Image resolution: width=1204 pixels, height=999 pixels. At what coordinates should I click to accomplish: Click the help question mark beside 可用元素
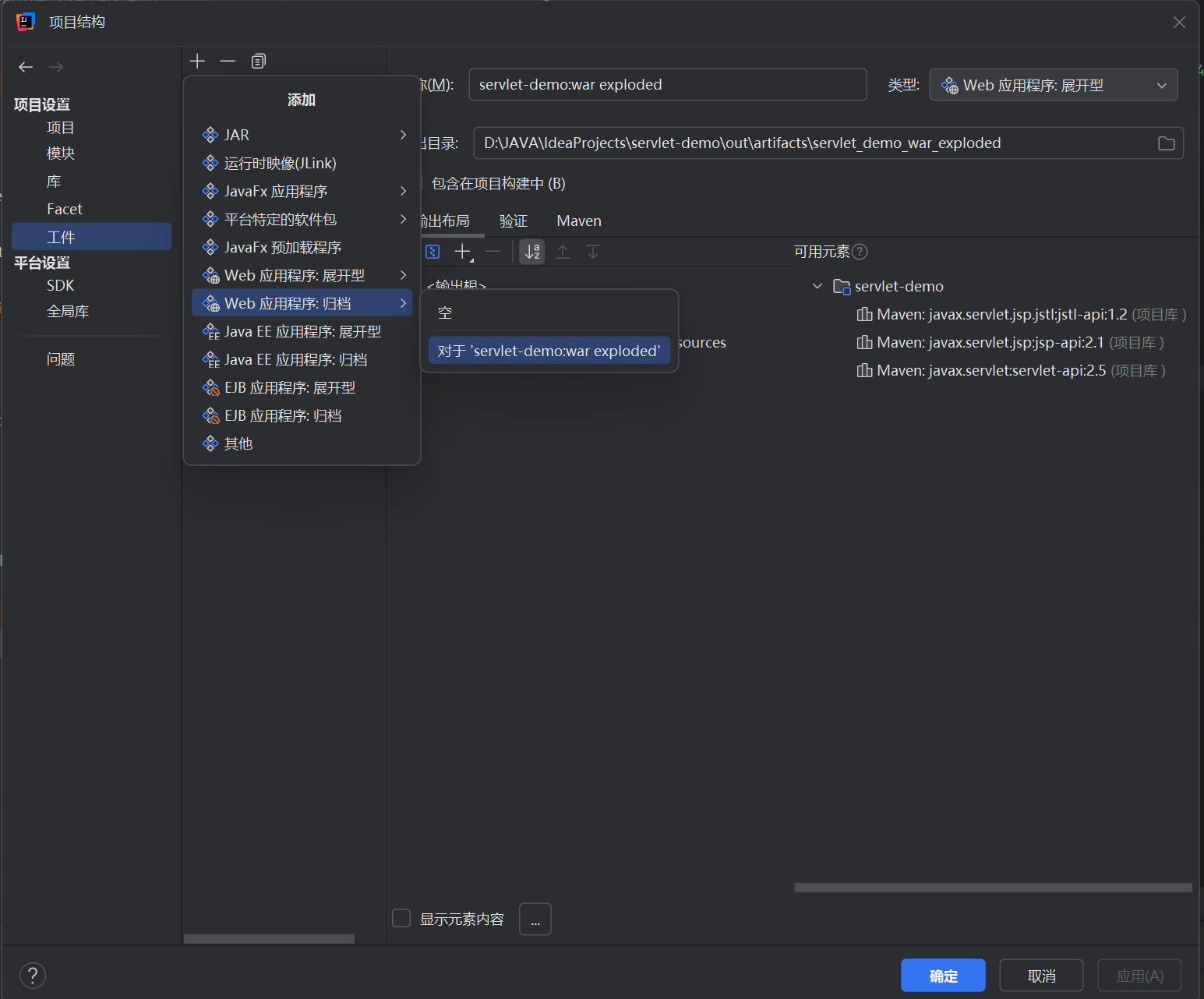(860, 252)
